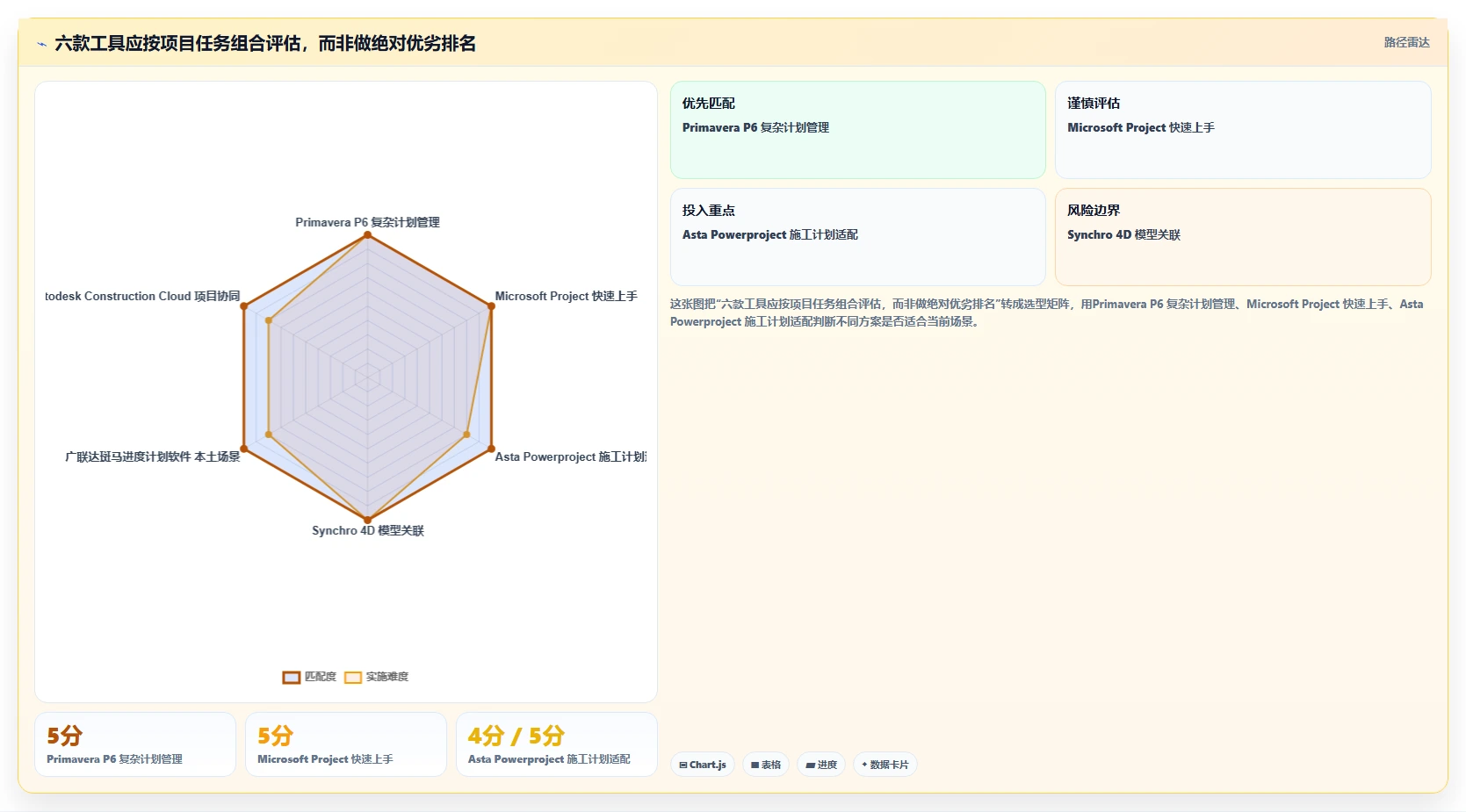Click the 路径雷达 label at top right
The image size is (1466, 812).
pyautogui.click(x=1406, y=42)
